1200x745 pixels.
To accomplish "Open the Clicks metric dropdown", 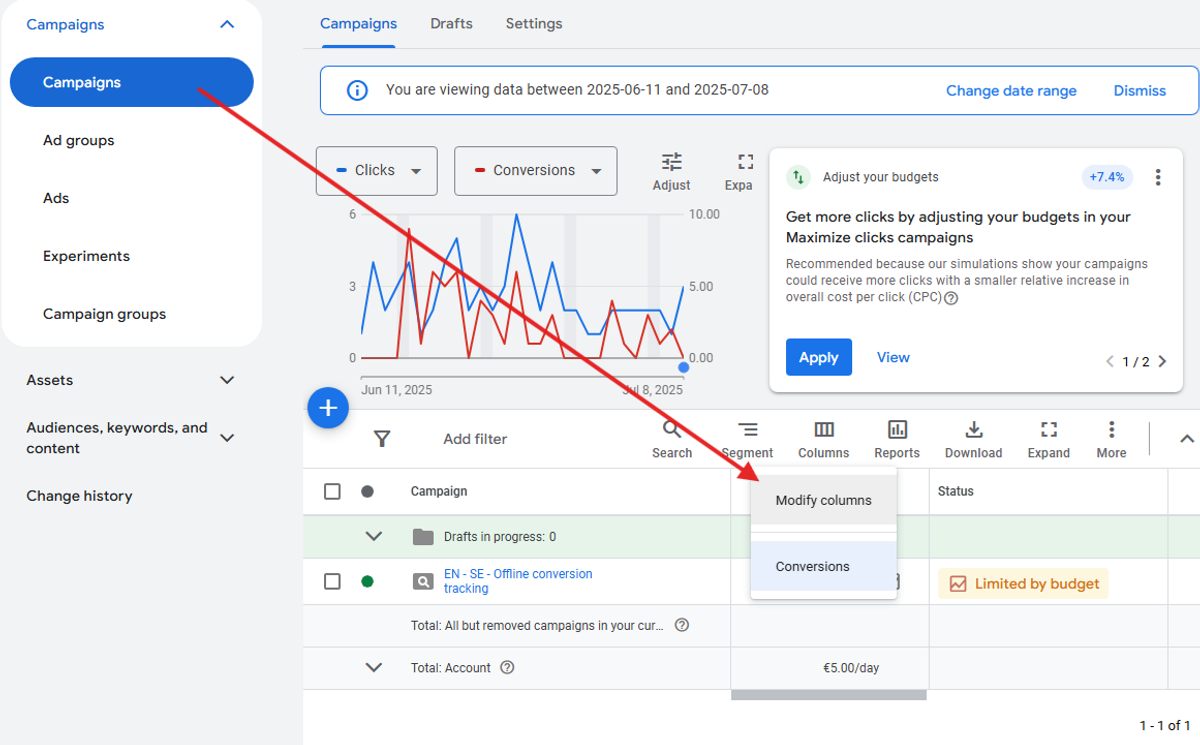I will (376, 170).
